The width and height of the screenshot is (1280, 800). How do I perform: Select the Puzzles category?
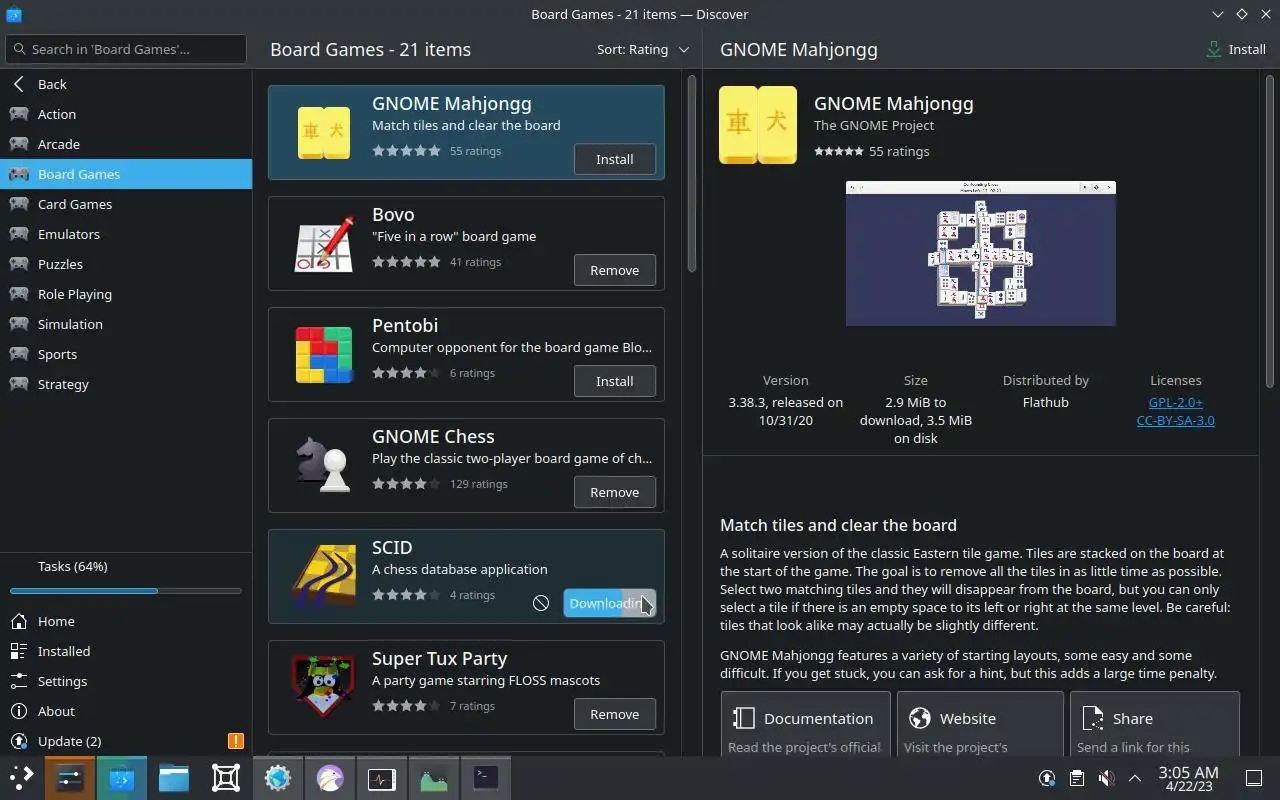[126, 264]
